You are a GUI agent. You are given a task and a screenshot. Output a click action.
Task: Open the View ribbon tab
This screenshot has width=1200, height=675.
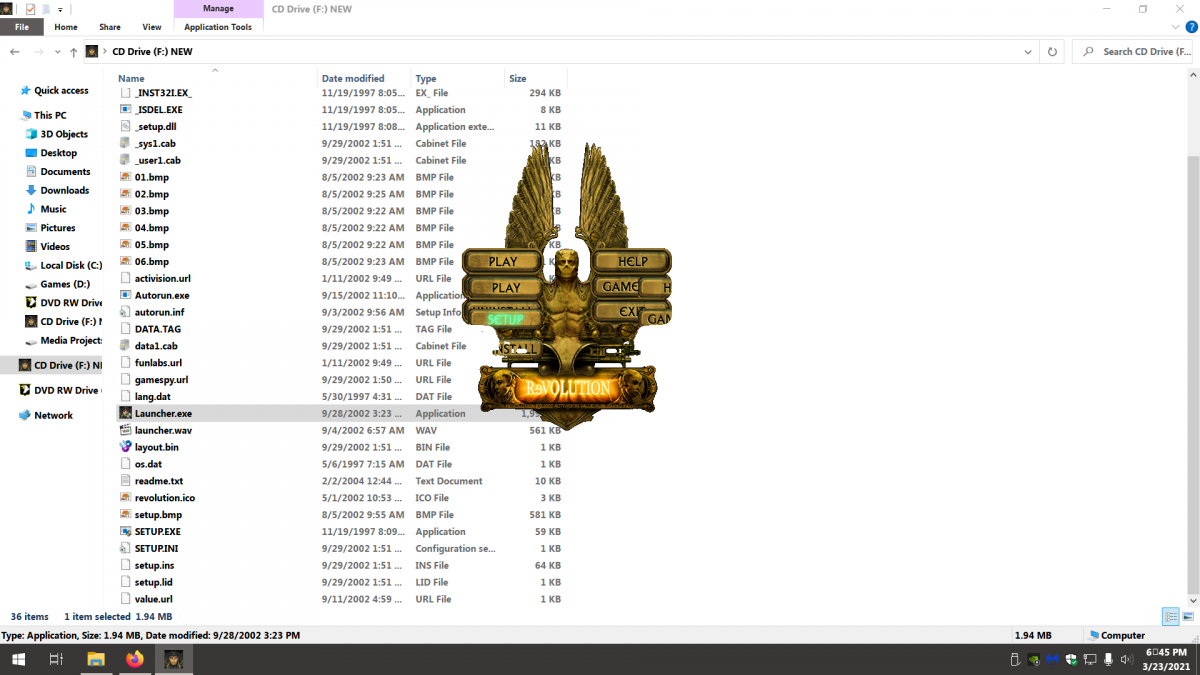(152, 27)
